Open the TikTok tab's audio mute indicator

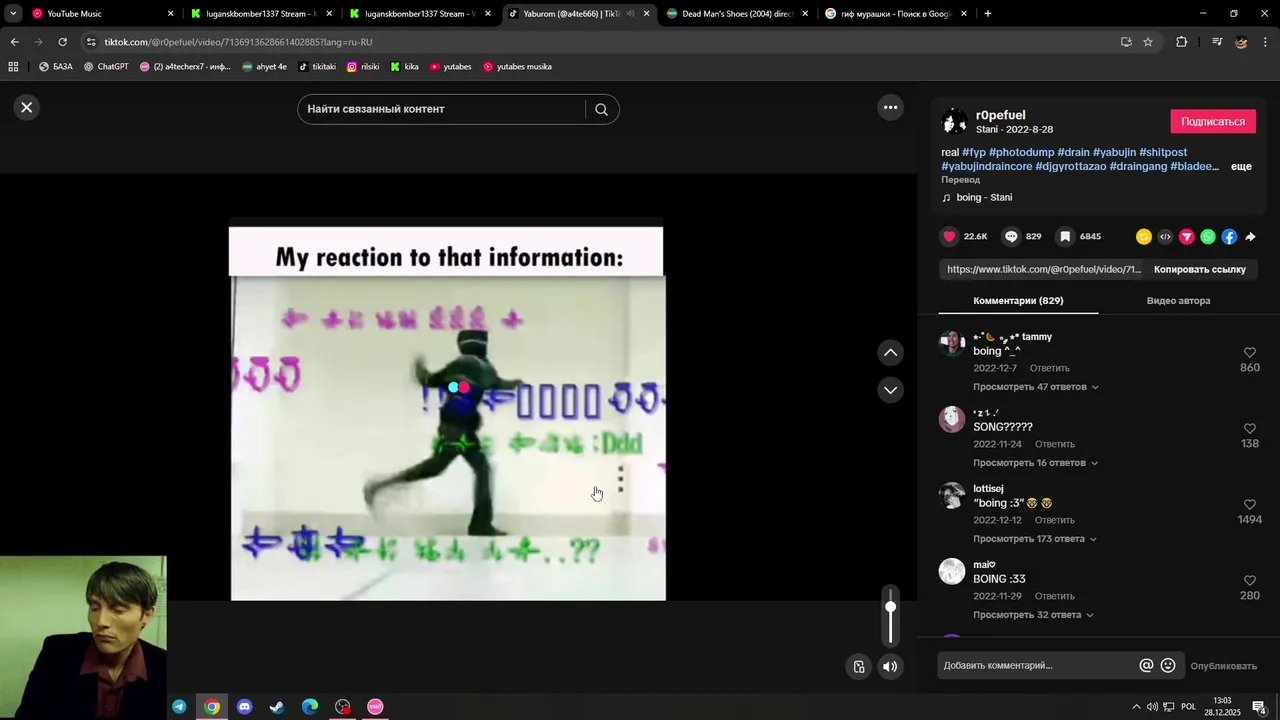630,14
